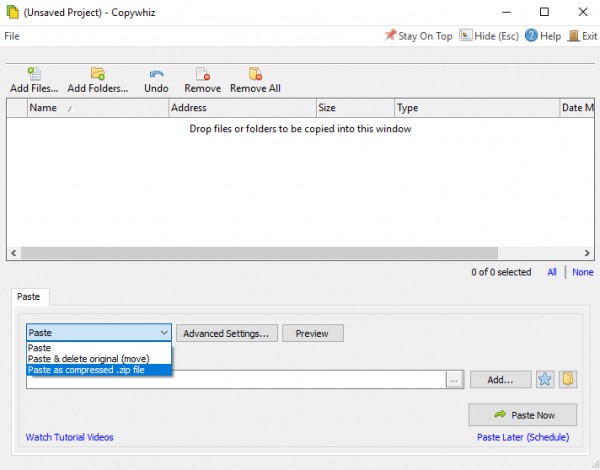Open Watch Tutorial Videos link
The width and height of the screenshot is (600, 470).
pos(70,437)
